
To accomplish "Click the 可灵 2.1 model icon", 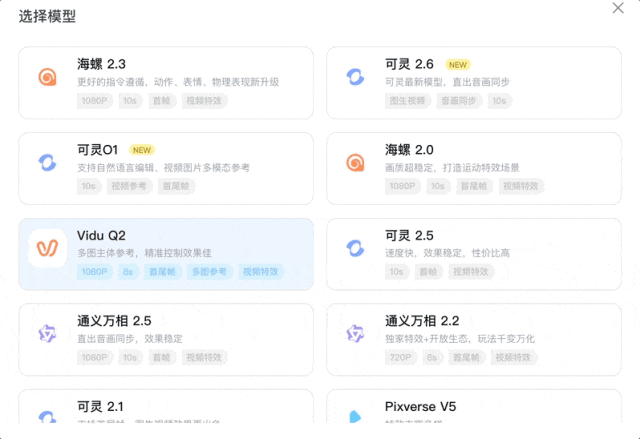I will point(47,417).
